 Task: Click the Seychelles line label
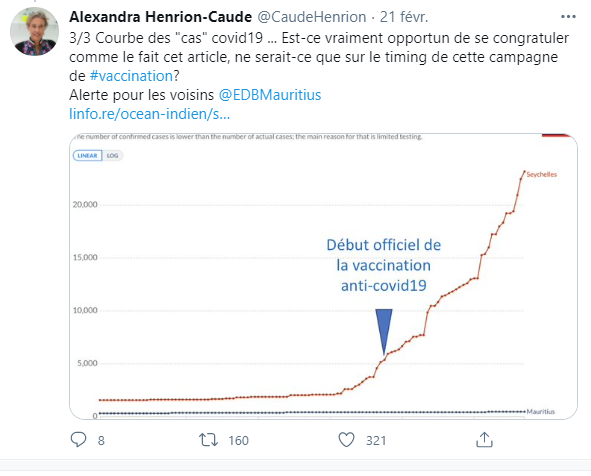coord(542,174)
